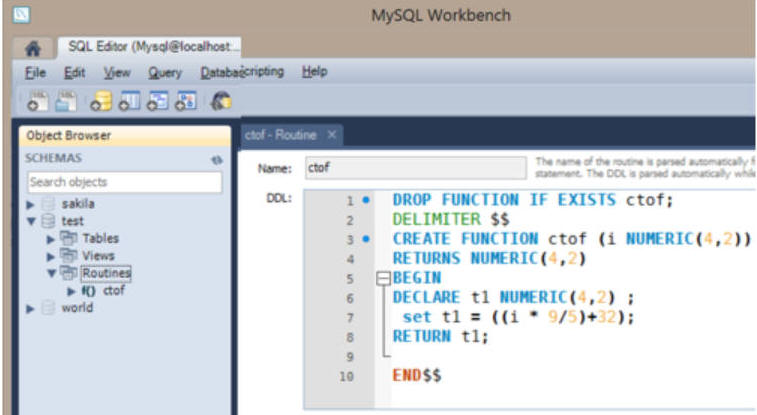Click the DELIMITER $$ line
Screen dimensions: 757x415
[x=451, y=219]
